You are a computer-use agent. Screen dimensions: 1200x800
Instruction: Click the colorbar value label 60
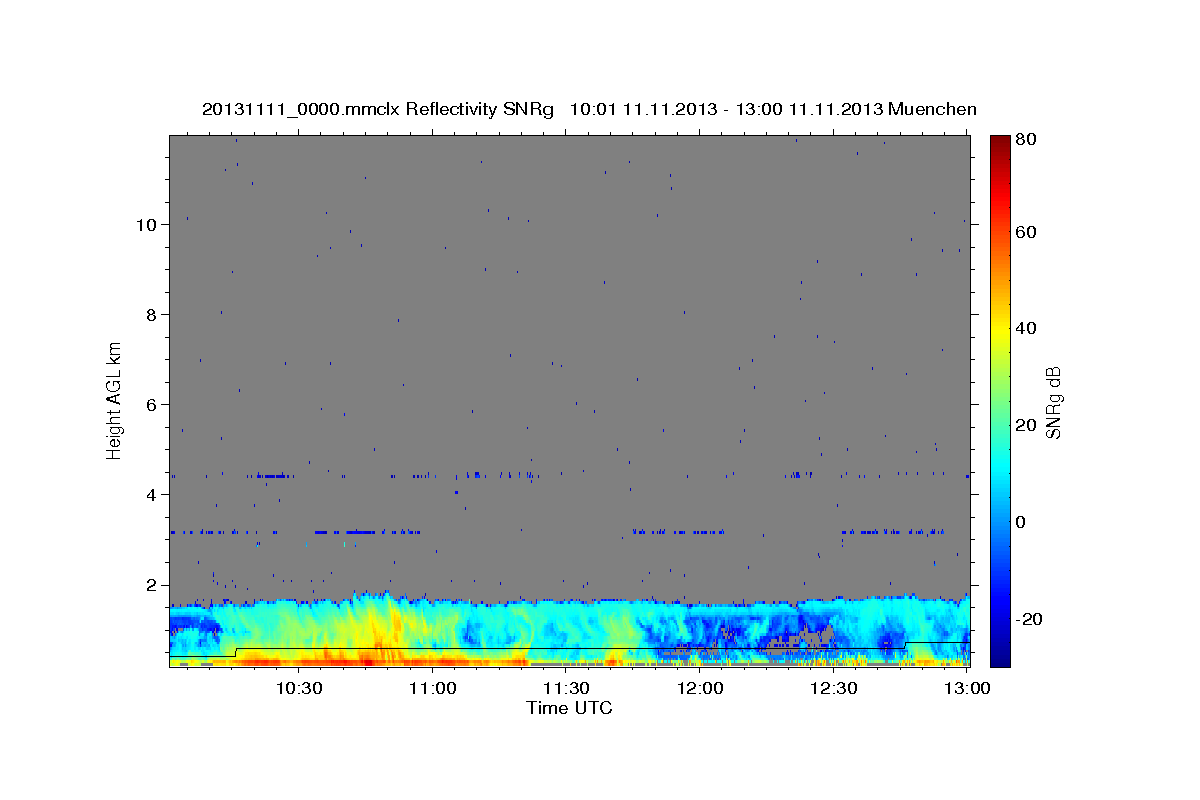point(1025,232)
